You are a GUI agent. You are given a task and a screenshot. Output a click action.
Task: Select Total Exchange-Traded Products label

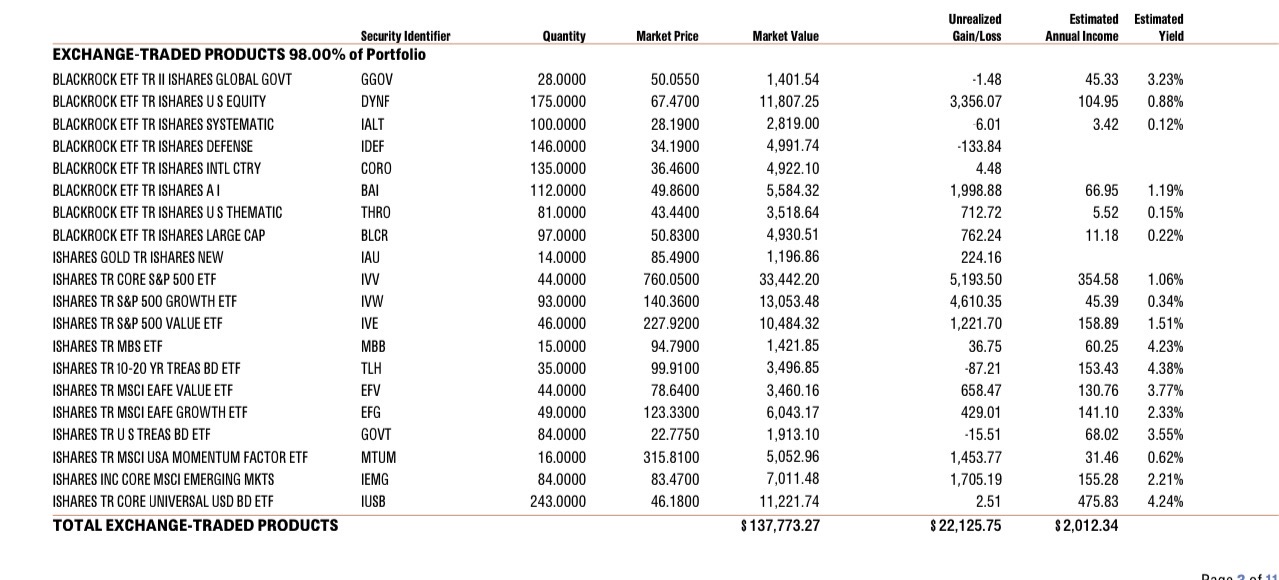[x=195, y=525]
